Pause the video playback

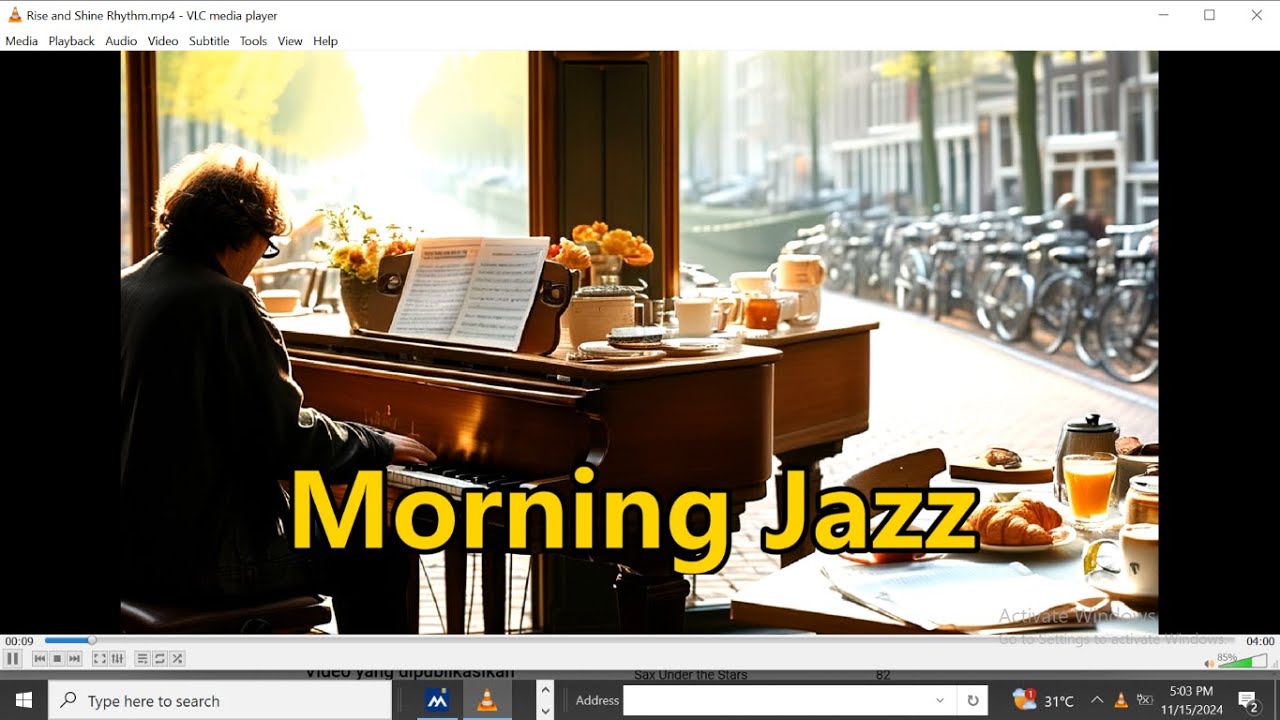point(13,658)
